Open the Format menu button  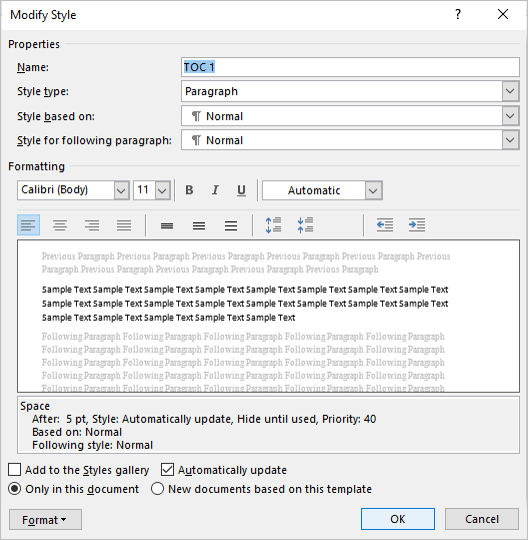coord(45,519)
